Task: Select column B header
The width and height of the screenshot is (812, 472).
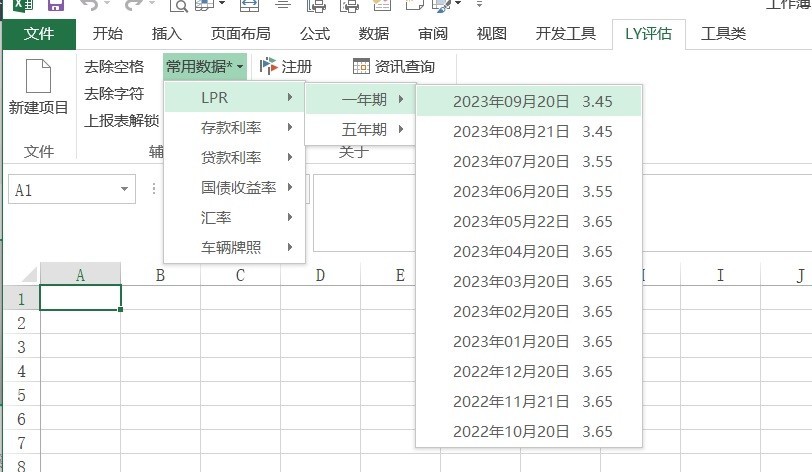Action: pyautogui.click(x=161, y=275)
